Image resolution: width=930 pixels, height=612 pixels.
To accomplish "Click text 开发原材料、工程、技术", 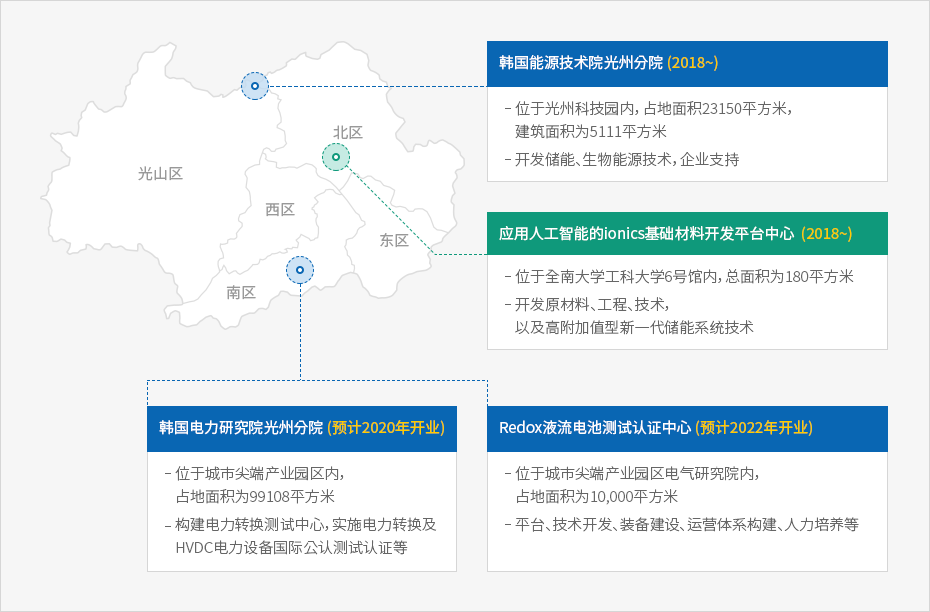I will [592, 305].
